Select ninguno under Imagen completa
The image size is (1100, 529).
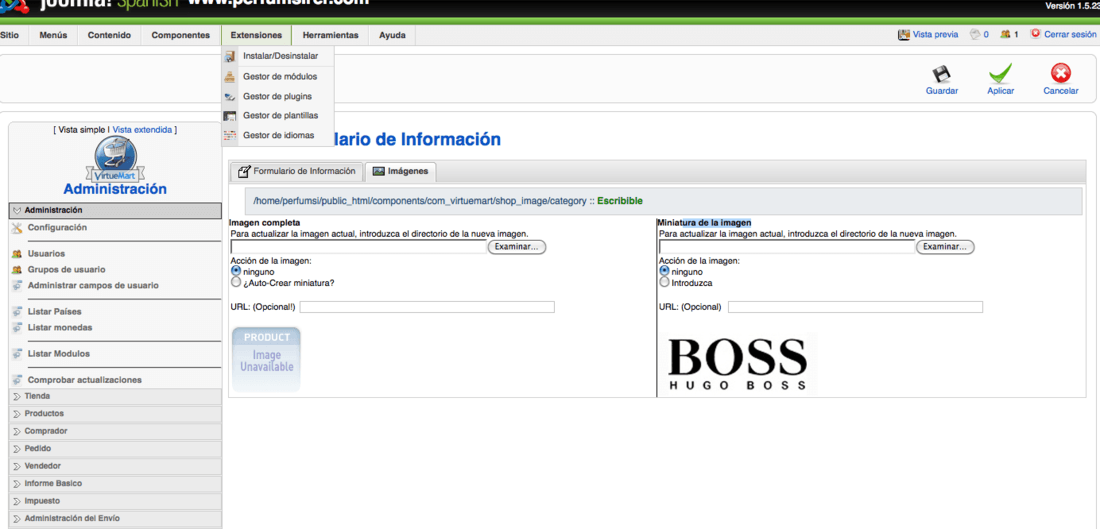point(236,271)
